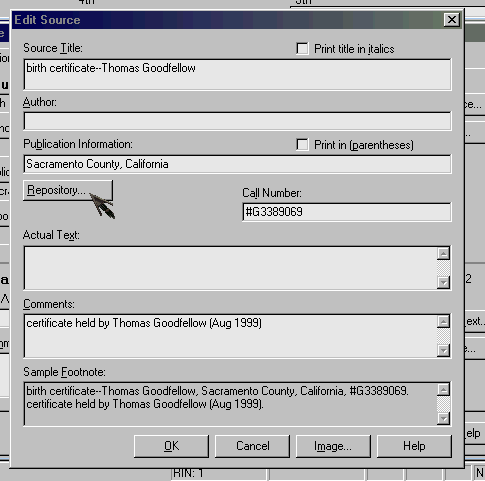Focus the empty Author field
This screenshot has width=485, height=481.
(x=238, y=121)
